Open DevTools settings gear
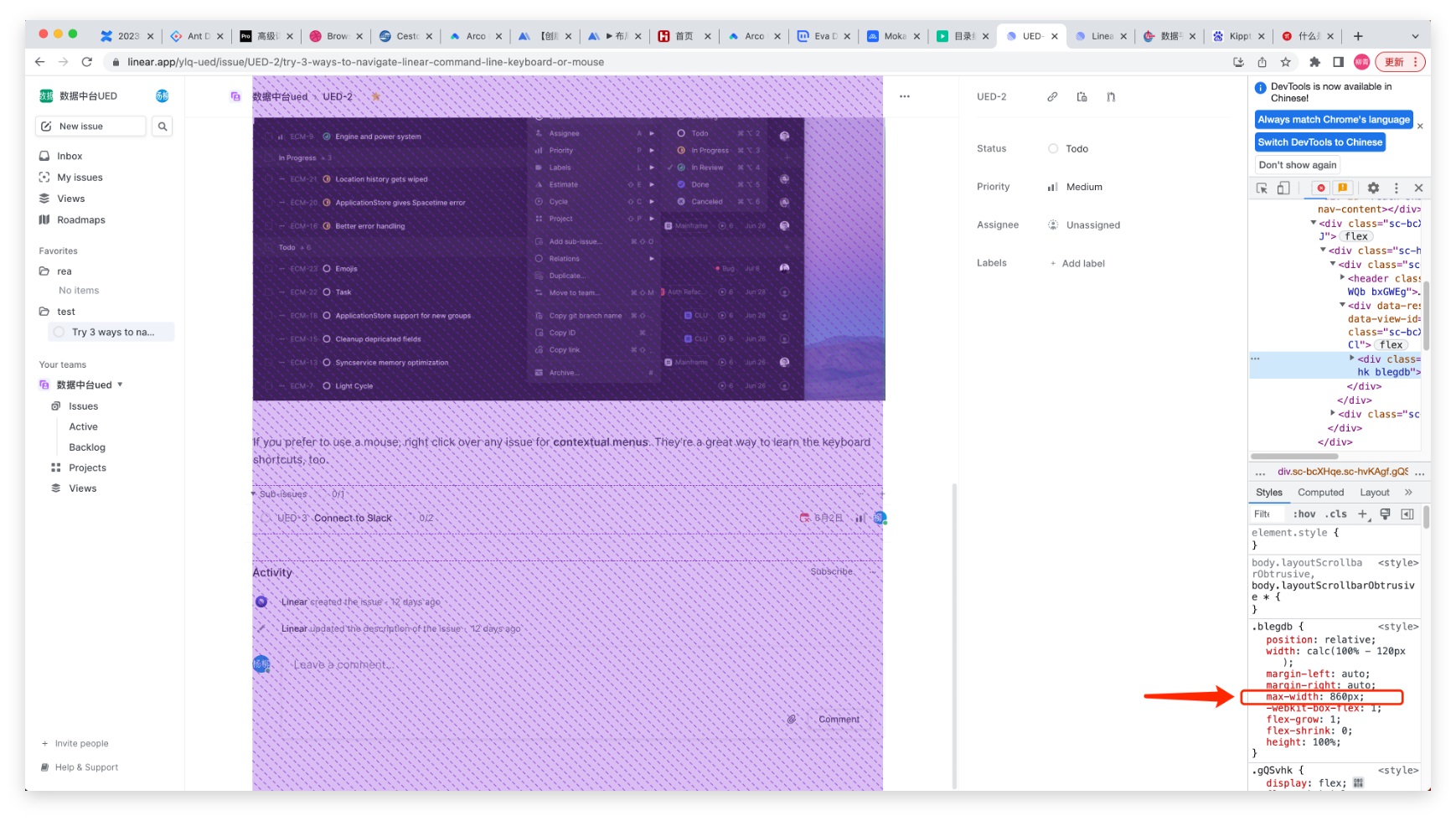The image size is (1456, 821). point(1373,188)
